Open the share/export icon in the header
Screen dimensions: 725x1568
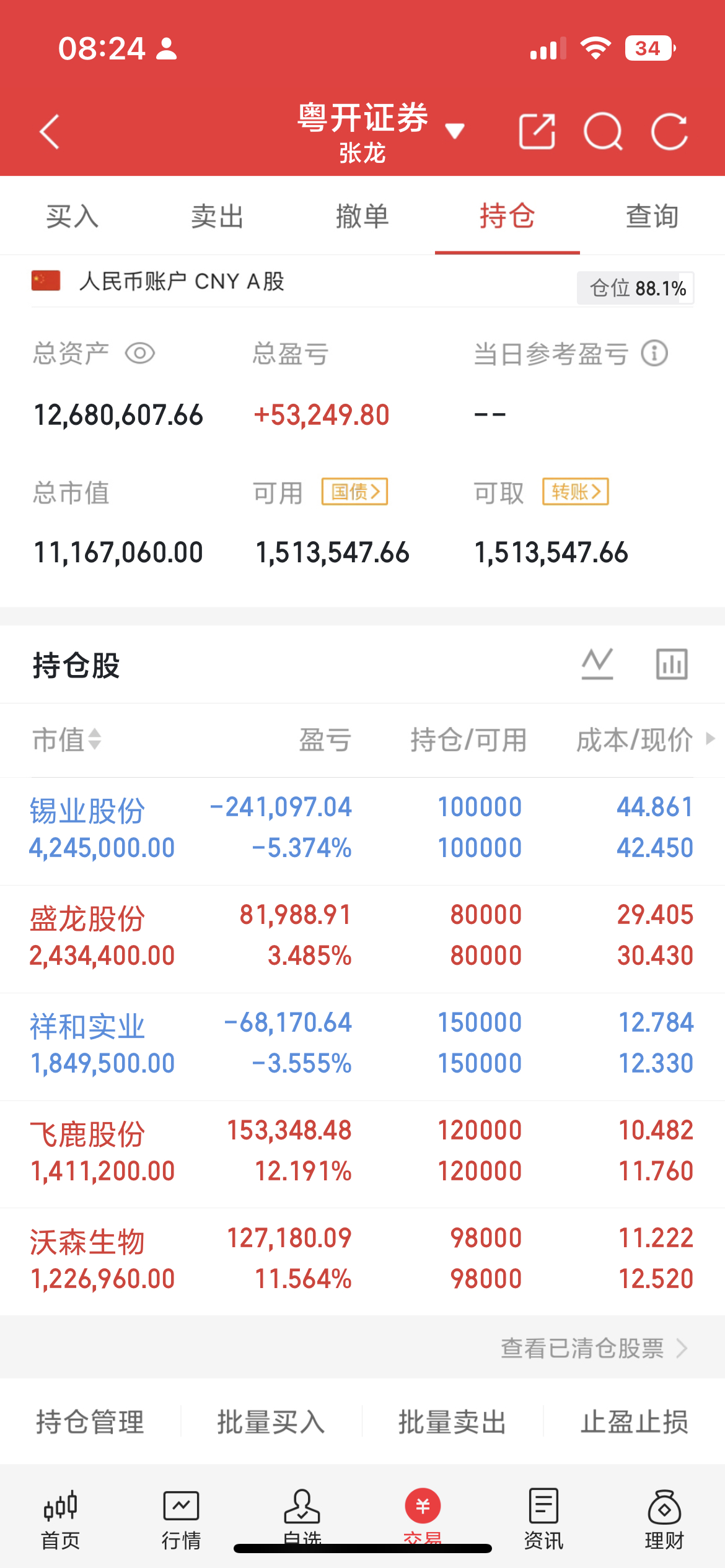[x=537, y=131]
